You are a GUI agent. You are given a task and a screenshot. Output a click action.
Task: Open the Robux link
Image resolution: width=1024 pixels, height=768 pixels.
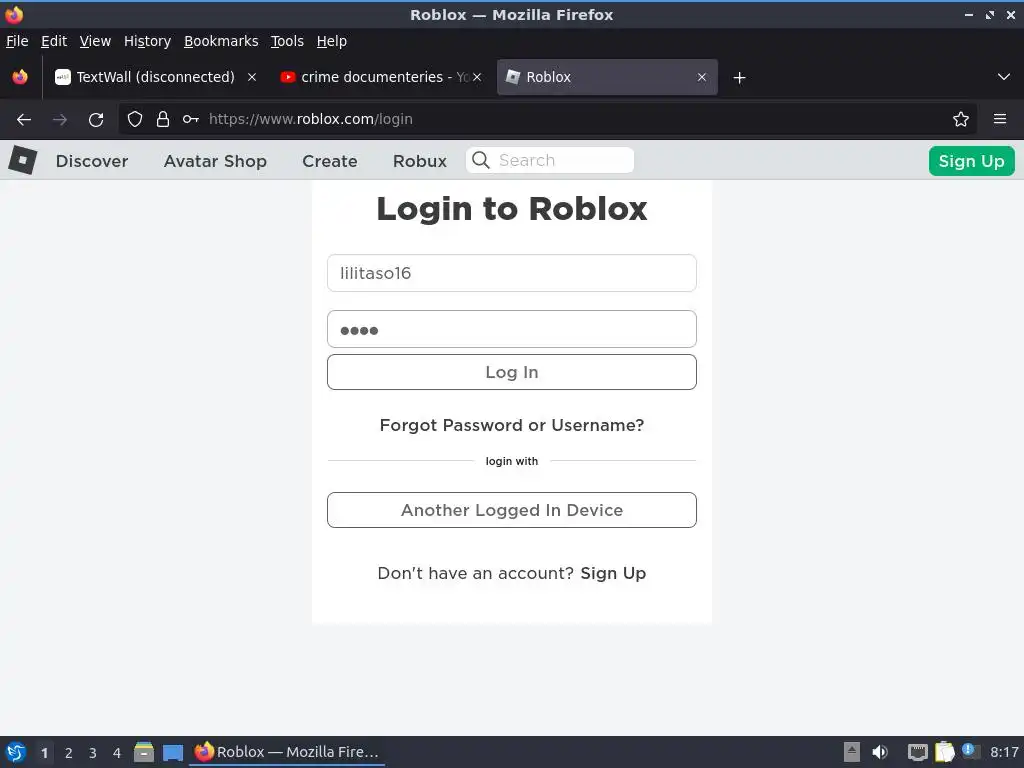419,161
